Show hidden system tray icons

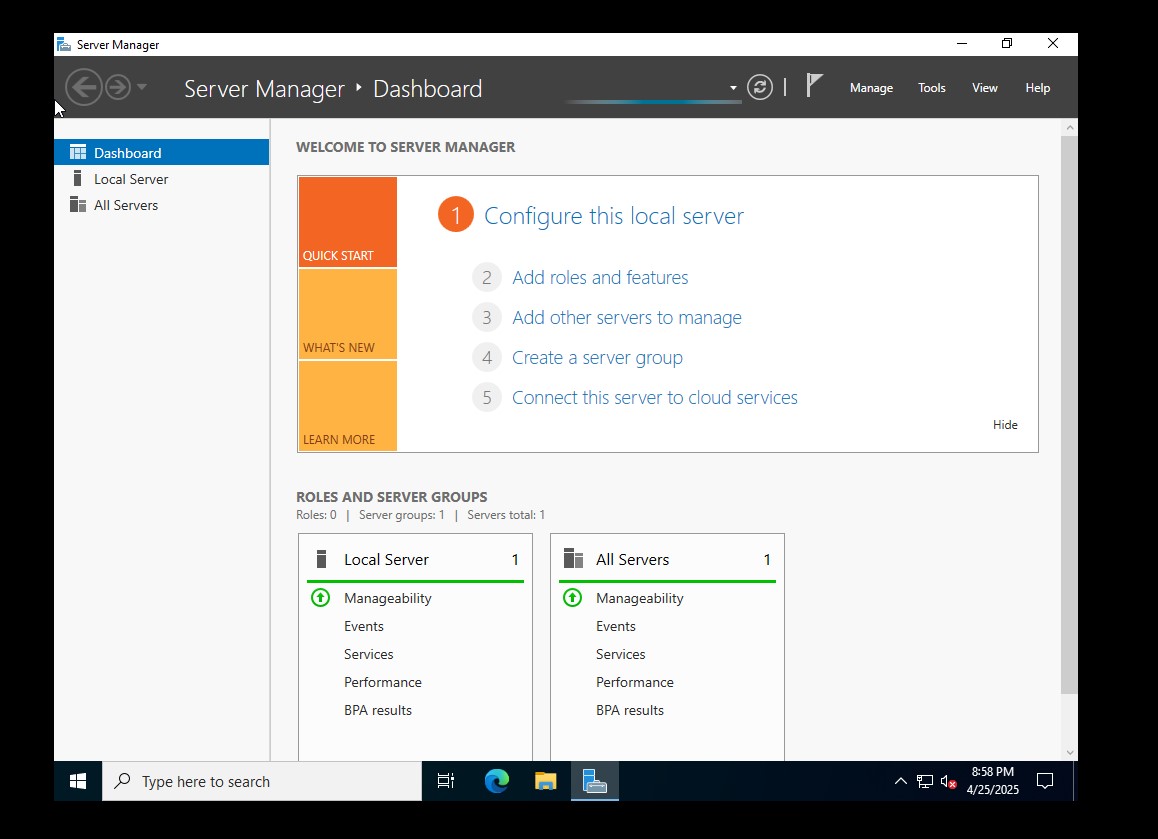coord(900,782)
